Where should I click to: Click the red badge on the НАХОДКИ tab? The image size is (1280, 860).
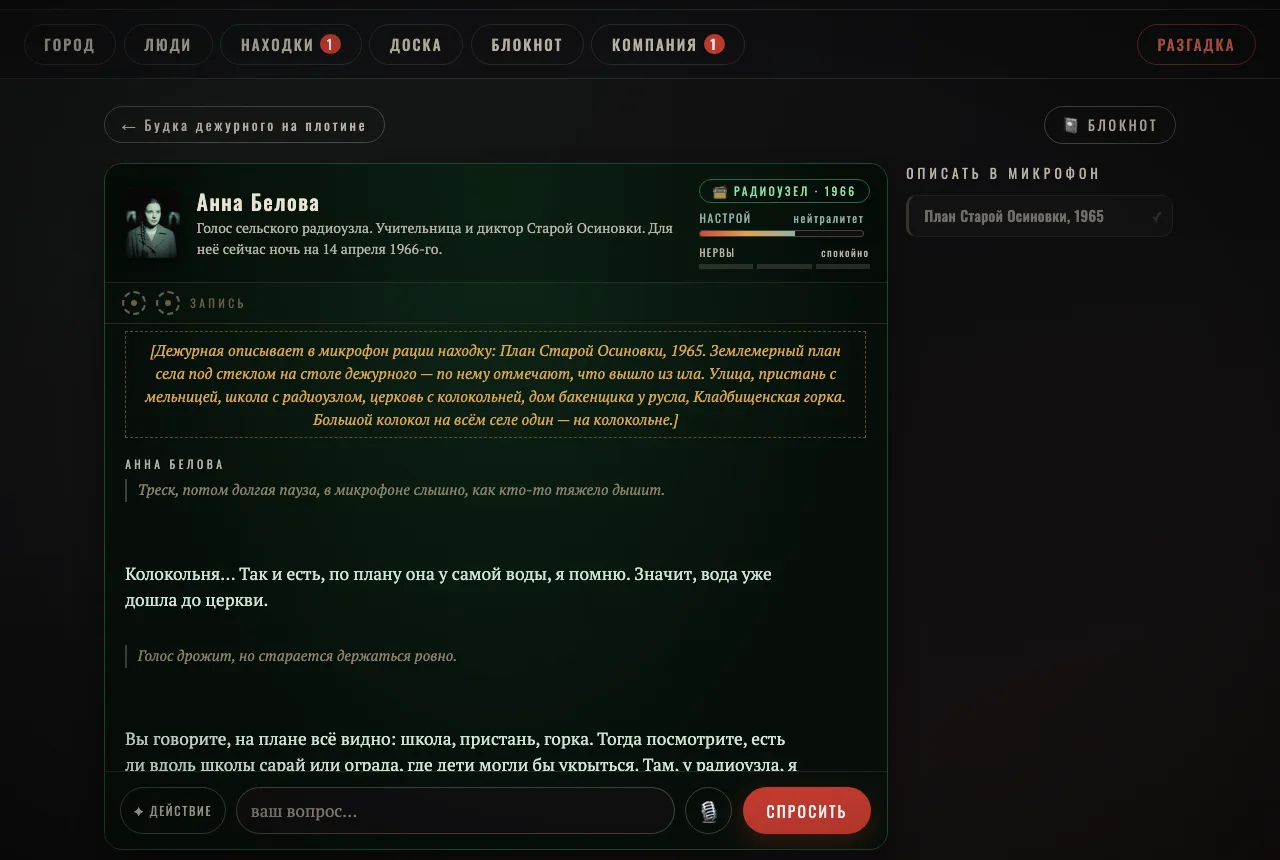tap(331, 44)
